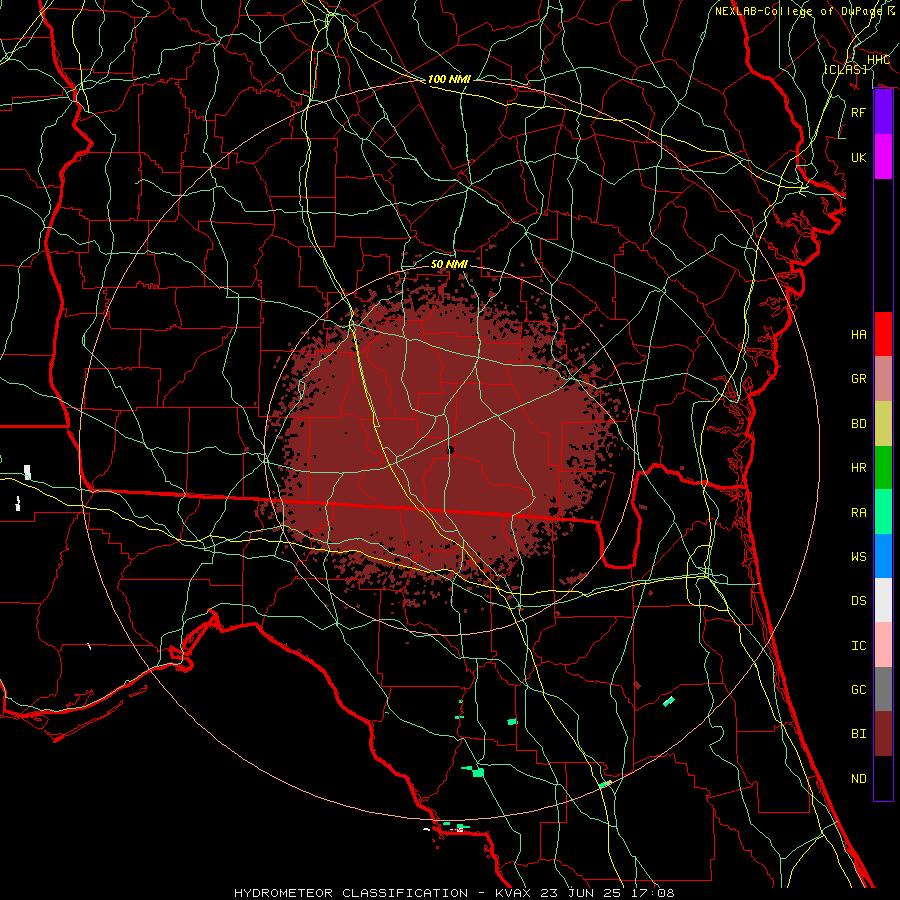Click the RA legend label
This screenshot has height=900, width=900.
859,513
